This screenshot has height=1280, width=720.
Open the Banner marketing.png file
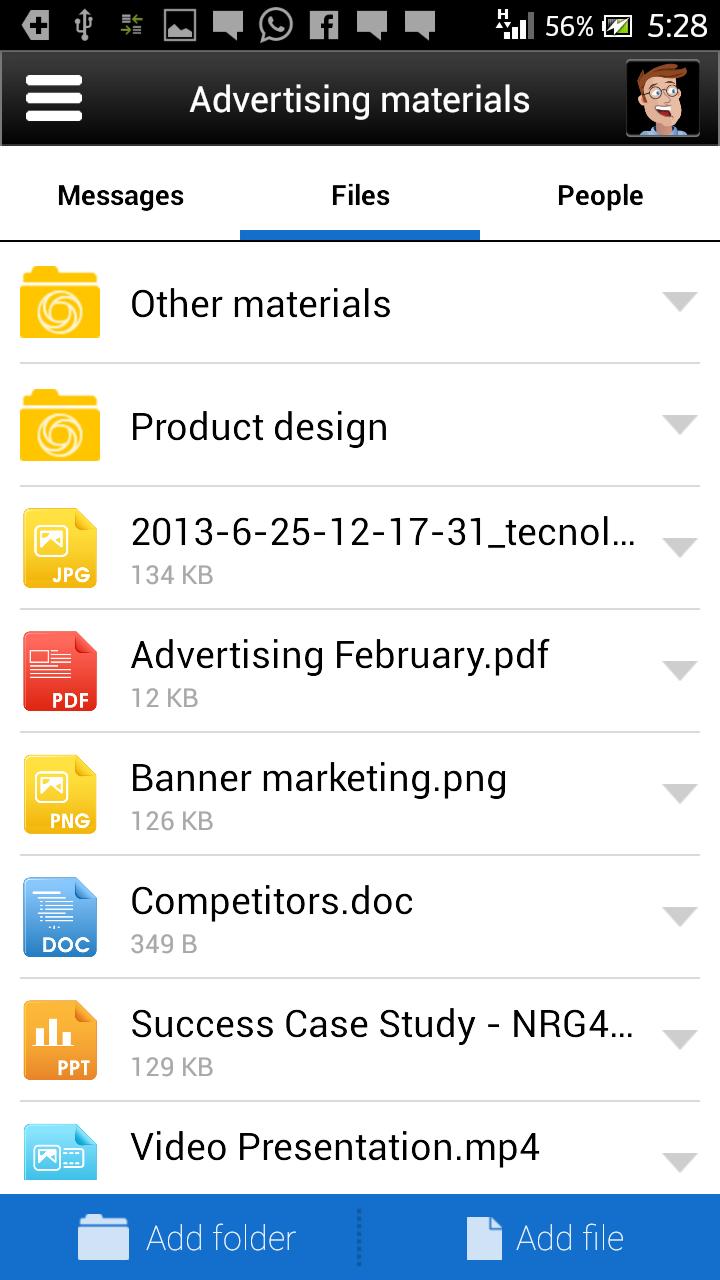(319, 780)
